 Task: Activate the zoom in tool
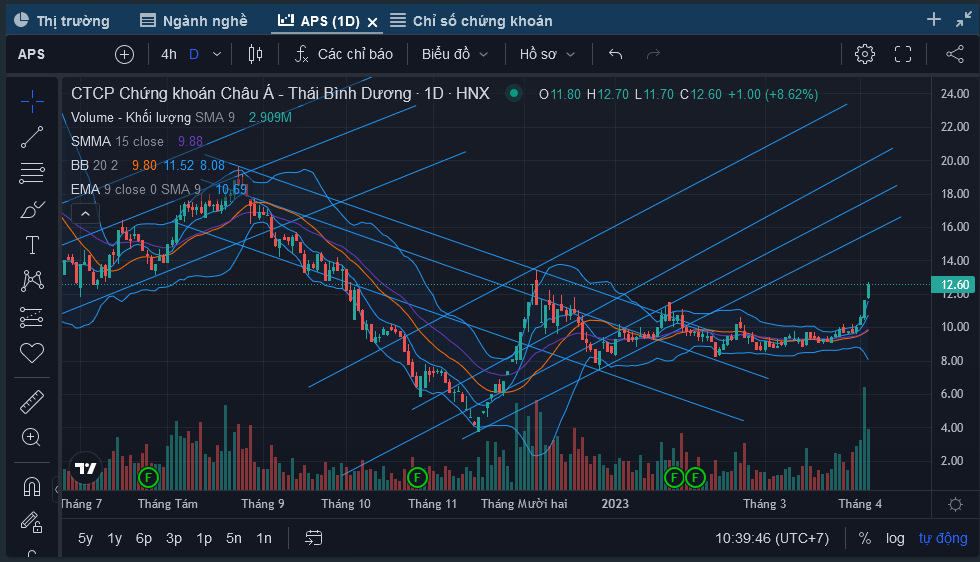[32, 437]
